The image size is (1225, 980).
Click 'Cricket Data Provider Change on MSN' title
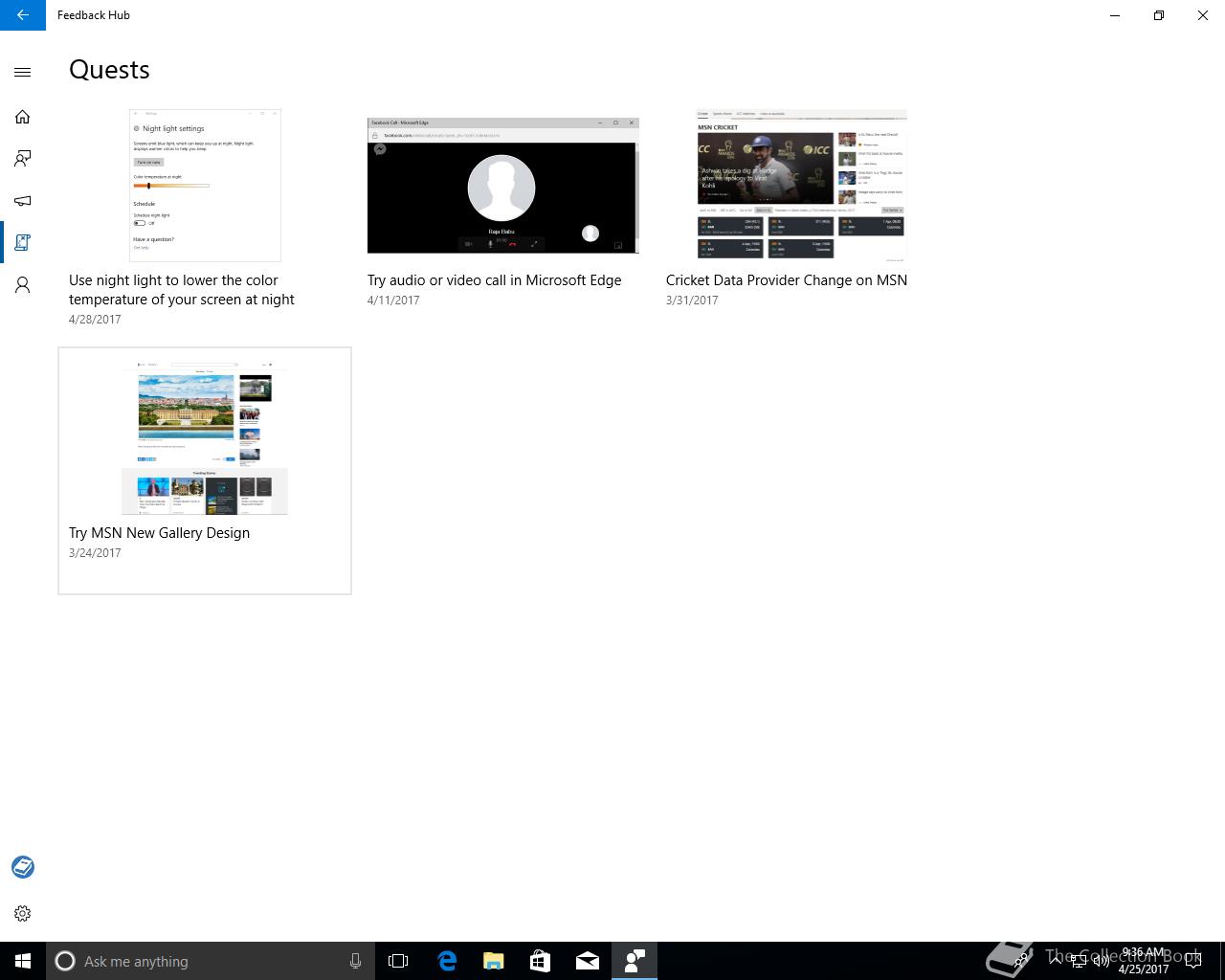pyautogui.click(x=787, y=280)
